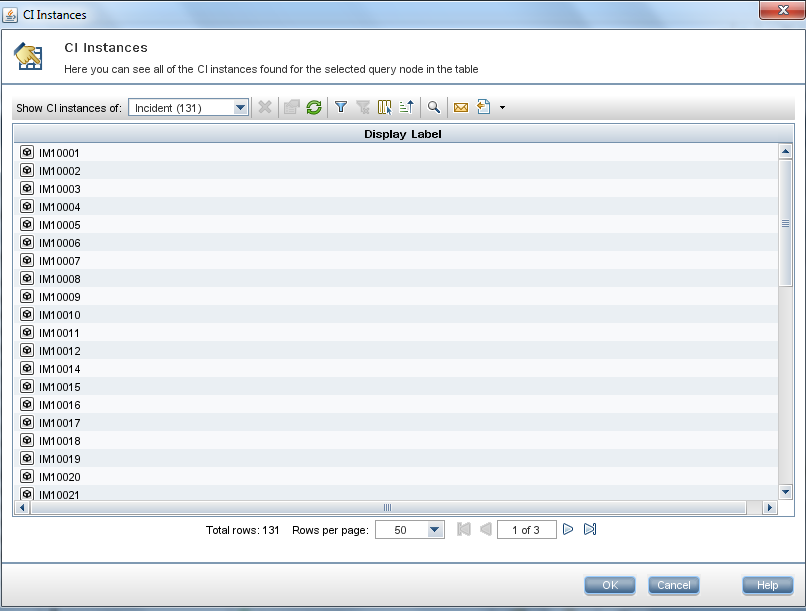
Task: Click the vertical scrollbar thumb
Action: tap(785, 223)
